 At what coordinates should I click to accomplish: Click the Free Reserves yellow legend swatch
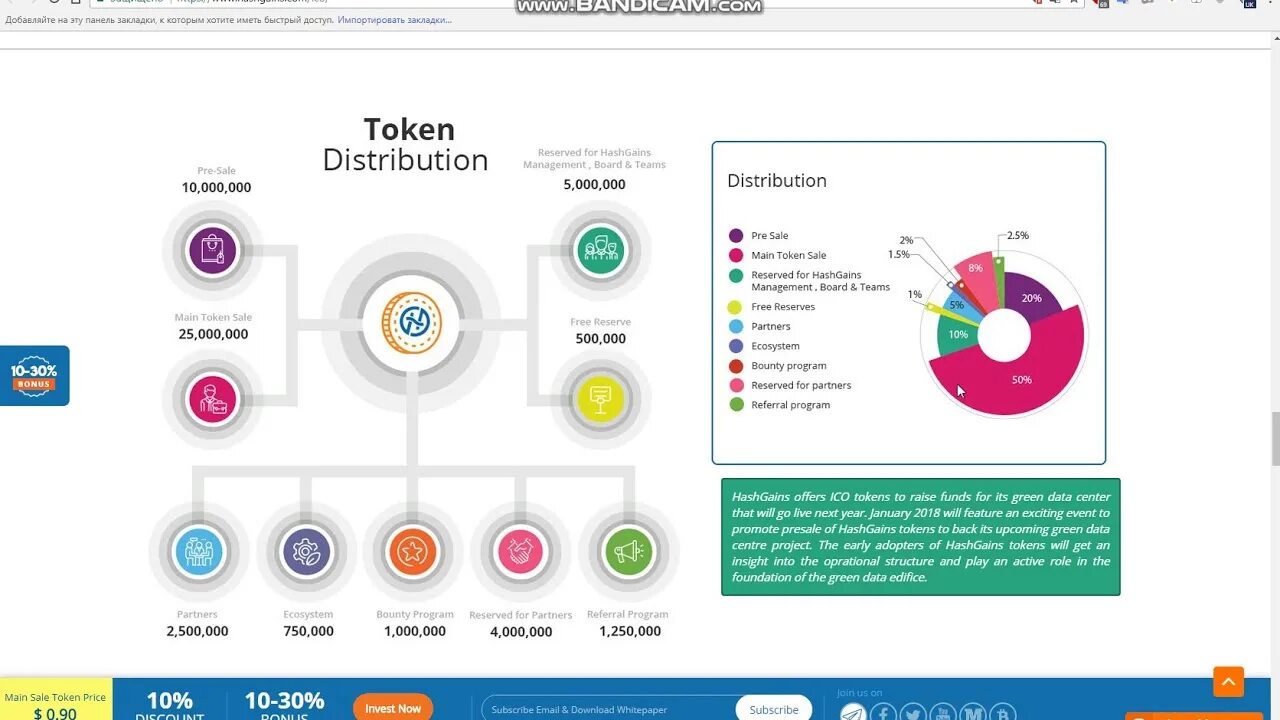[736, 307]
